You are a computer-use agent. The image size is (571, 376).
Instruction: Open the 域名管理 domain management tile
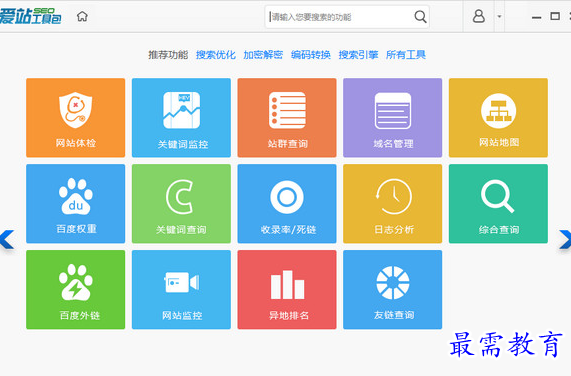pos(393,118)
